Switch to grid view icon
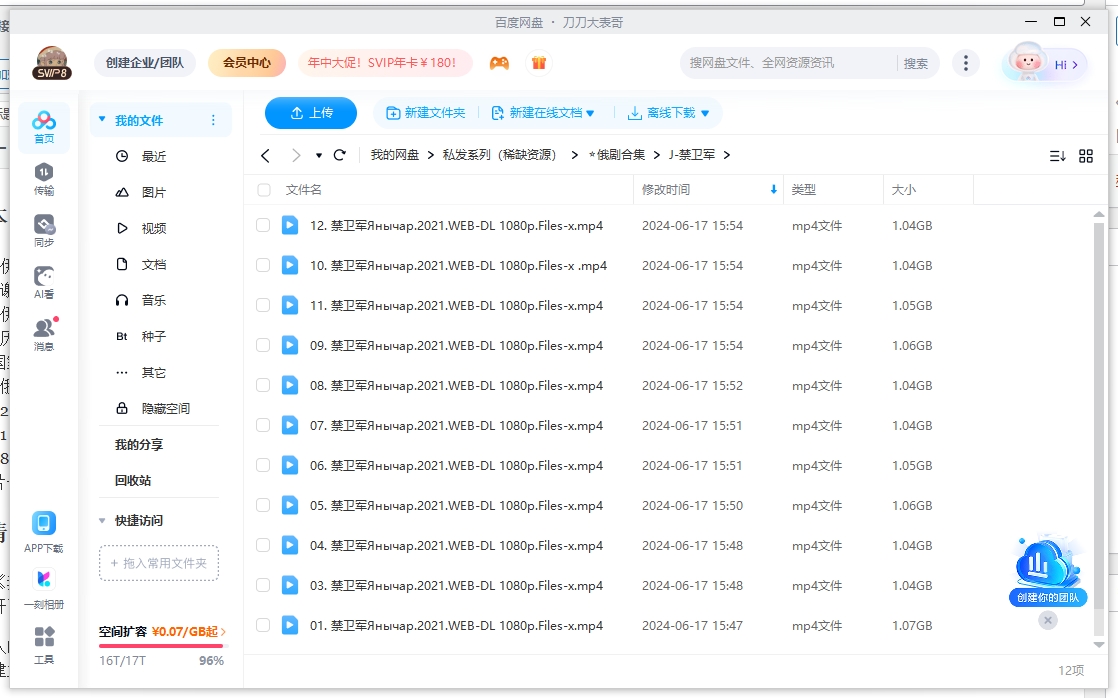This screenshot has height=698, width=1118. click(1086, 155)
